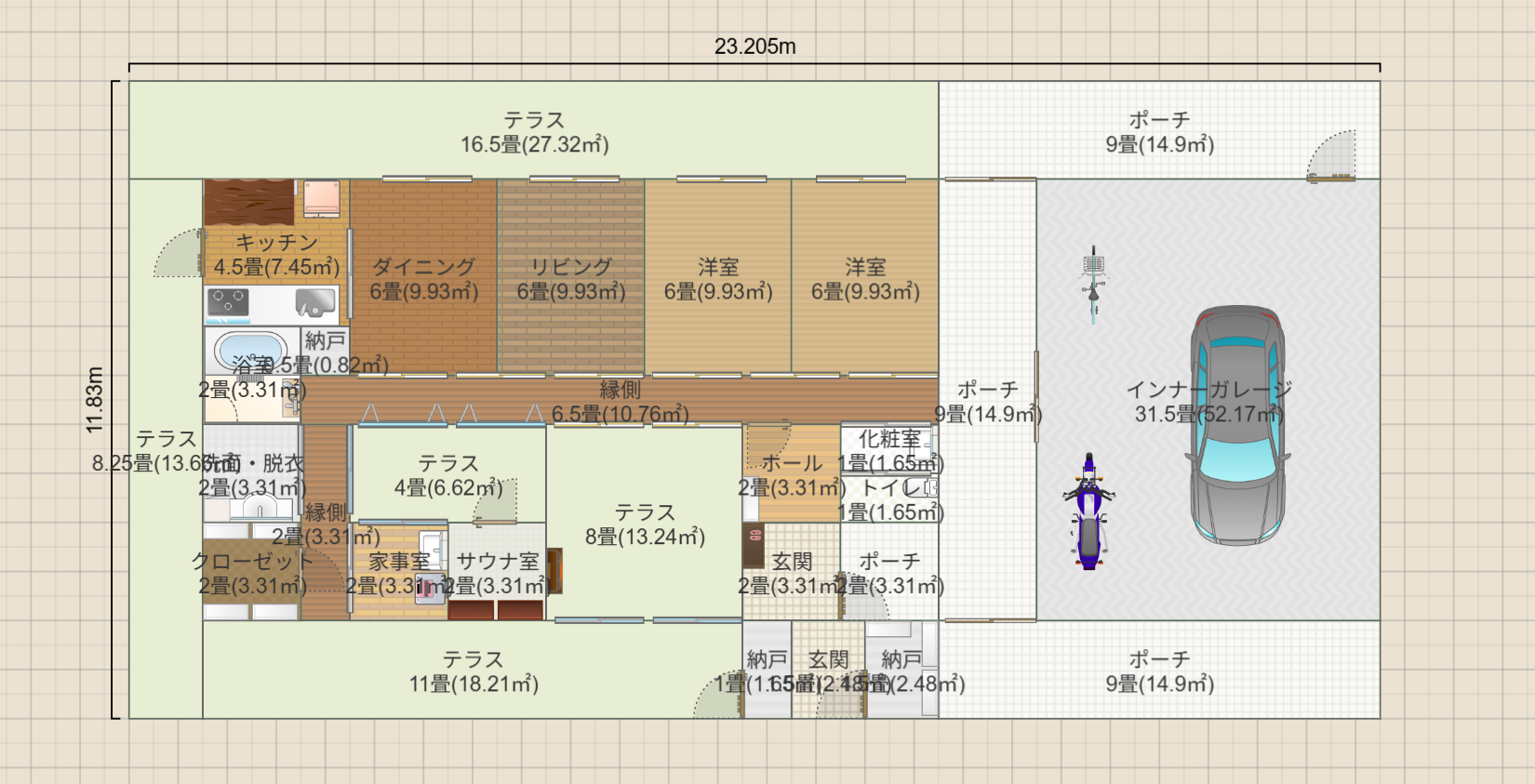Select the bathtub in the 浴室
The image size is (1535, 784).
click(x=251, y=352)
